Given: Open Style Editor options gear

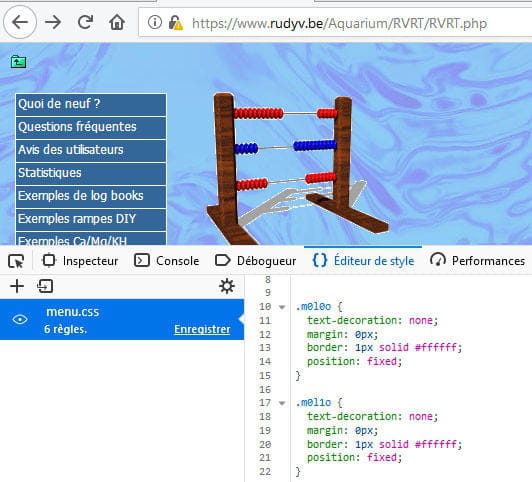Looking at the screenshot, I should pyautogui.click(x=227, y=286).
